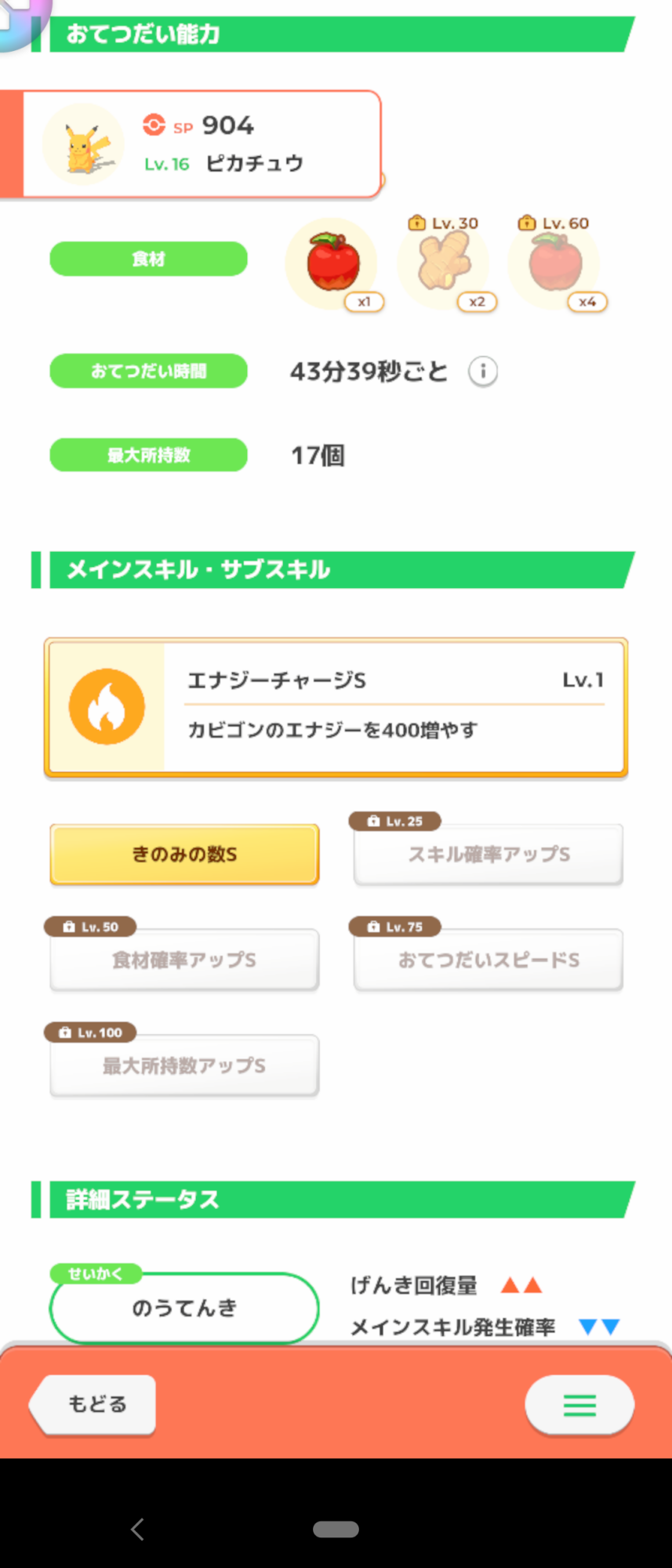The width and height of the screenshot is (672, 1568).
Task: Tap the もどる back button
Action: (94, 1404)
